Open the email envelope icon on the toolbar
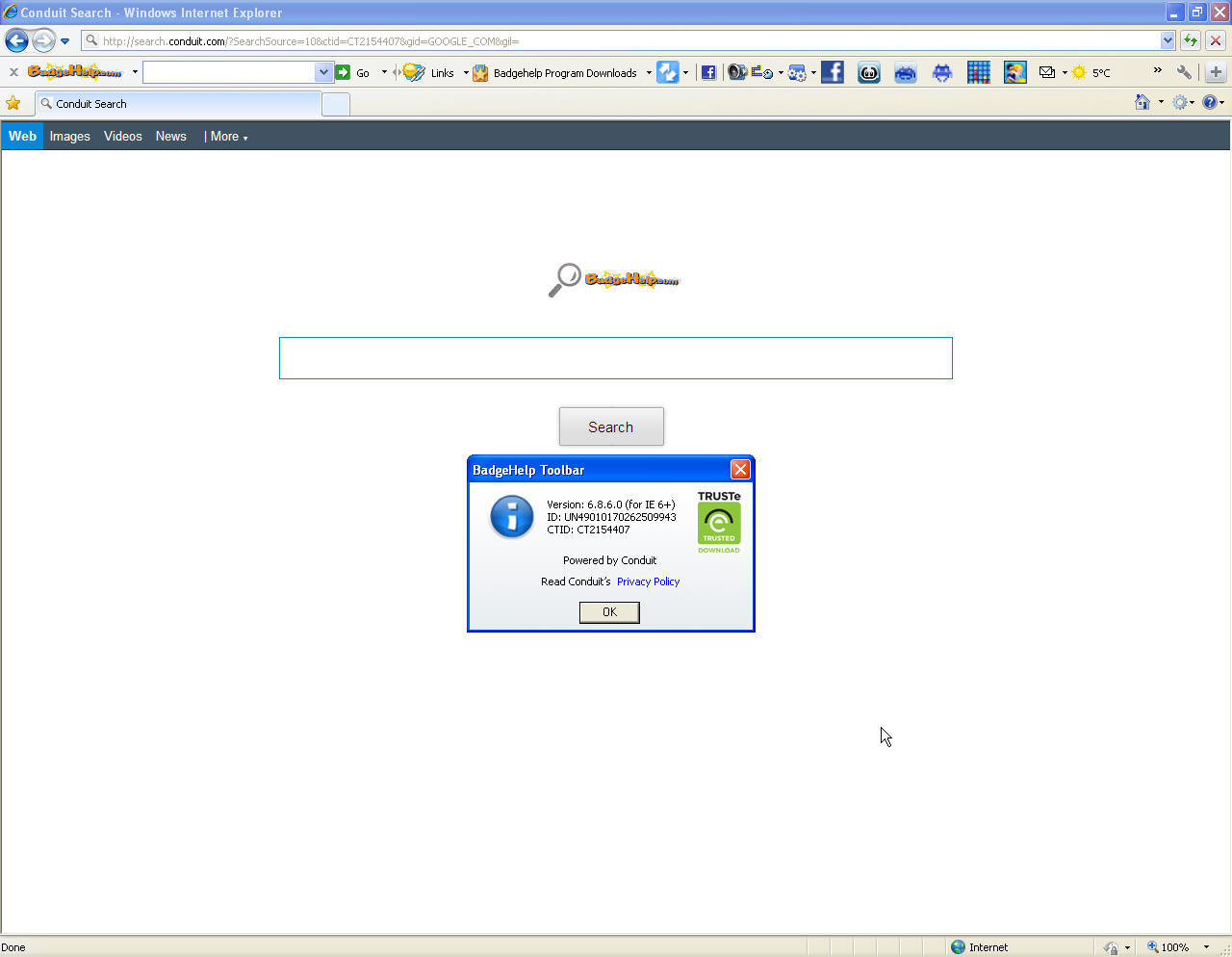 [x=1047, y=72]
